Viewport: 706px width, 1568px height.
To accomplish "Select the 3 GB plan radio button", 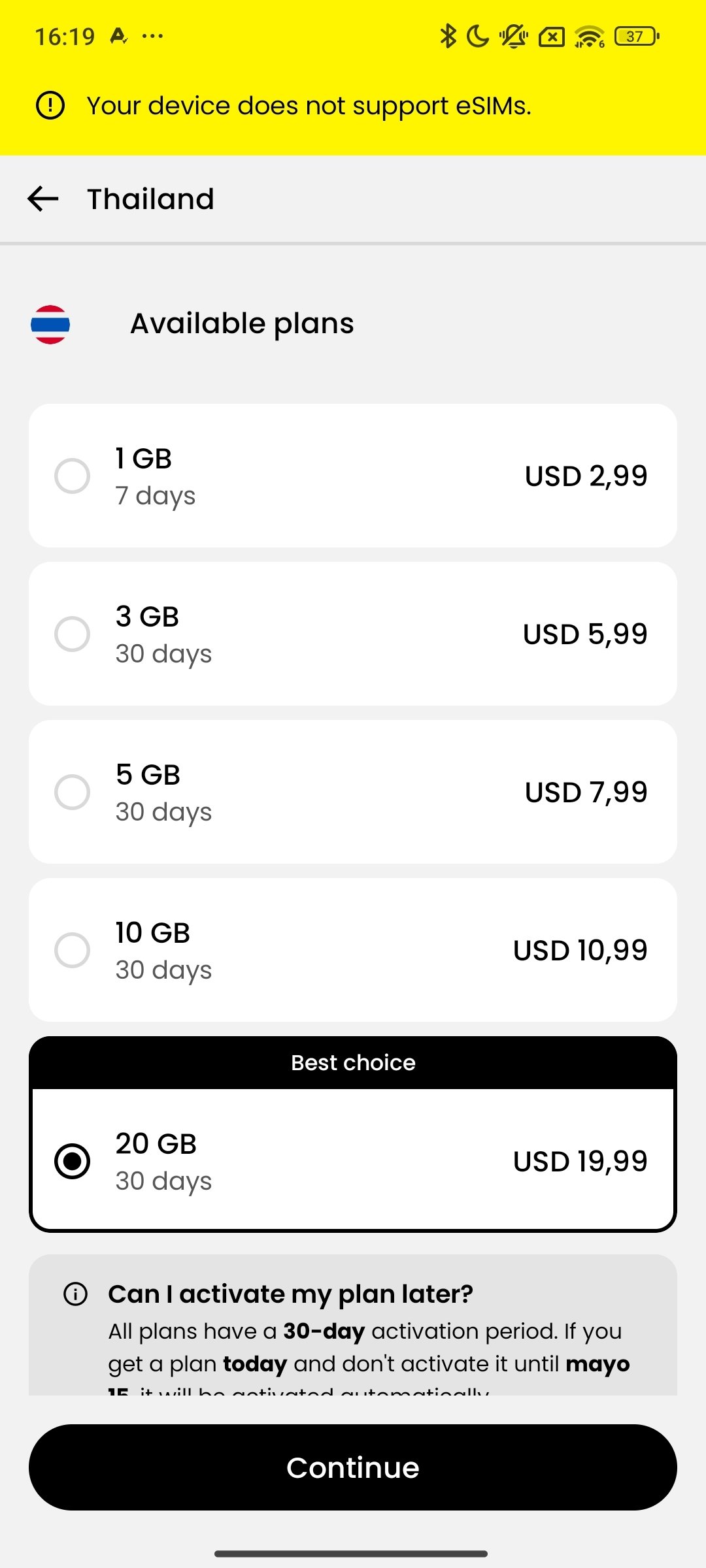I will [72, 634].
